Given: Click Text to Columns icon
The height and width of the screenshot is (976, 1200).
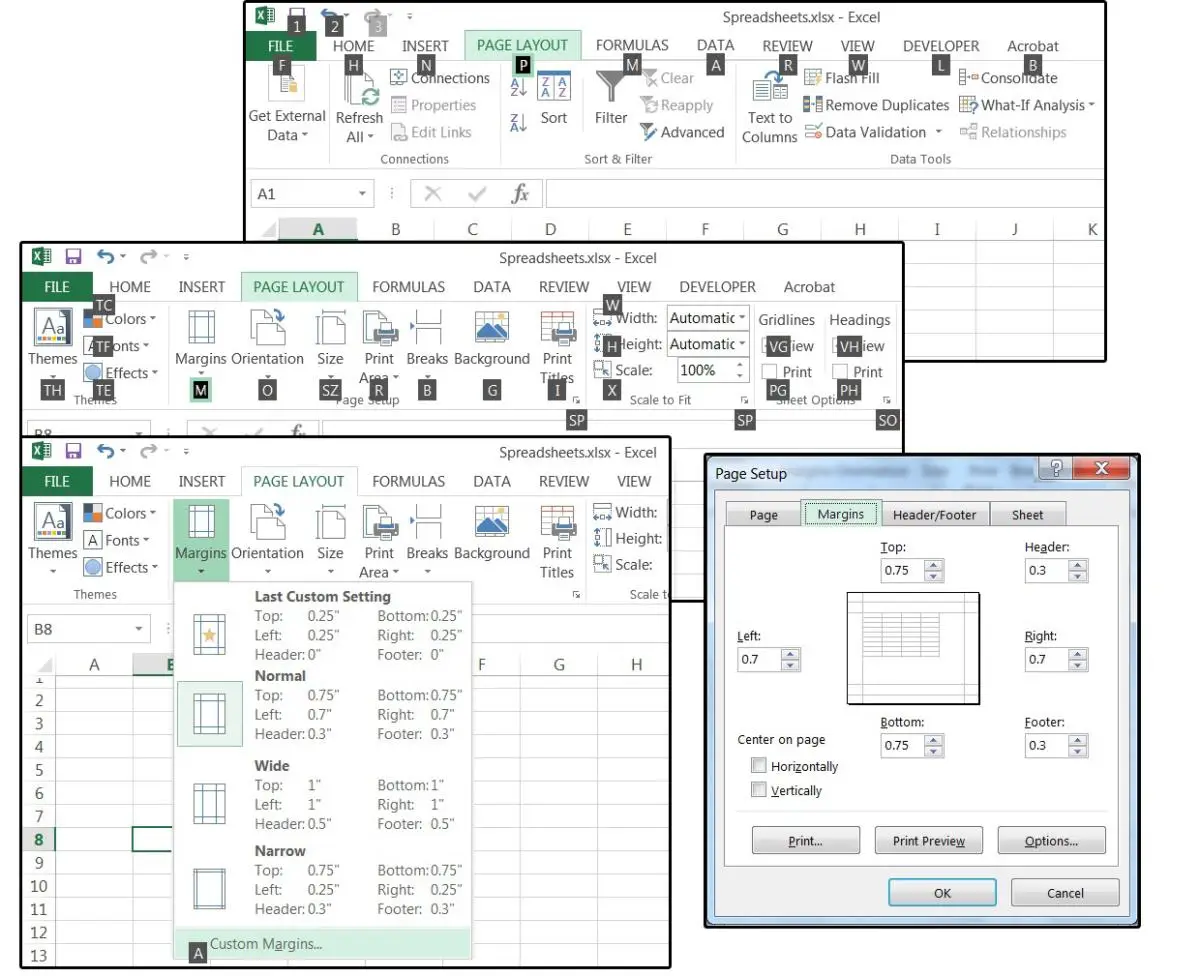Looking at the screenshot, I should pos(770,88).
